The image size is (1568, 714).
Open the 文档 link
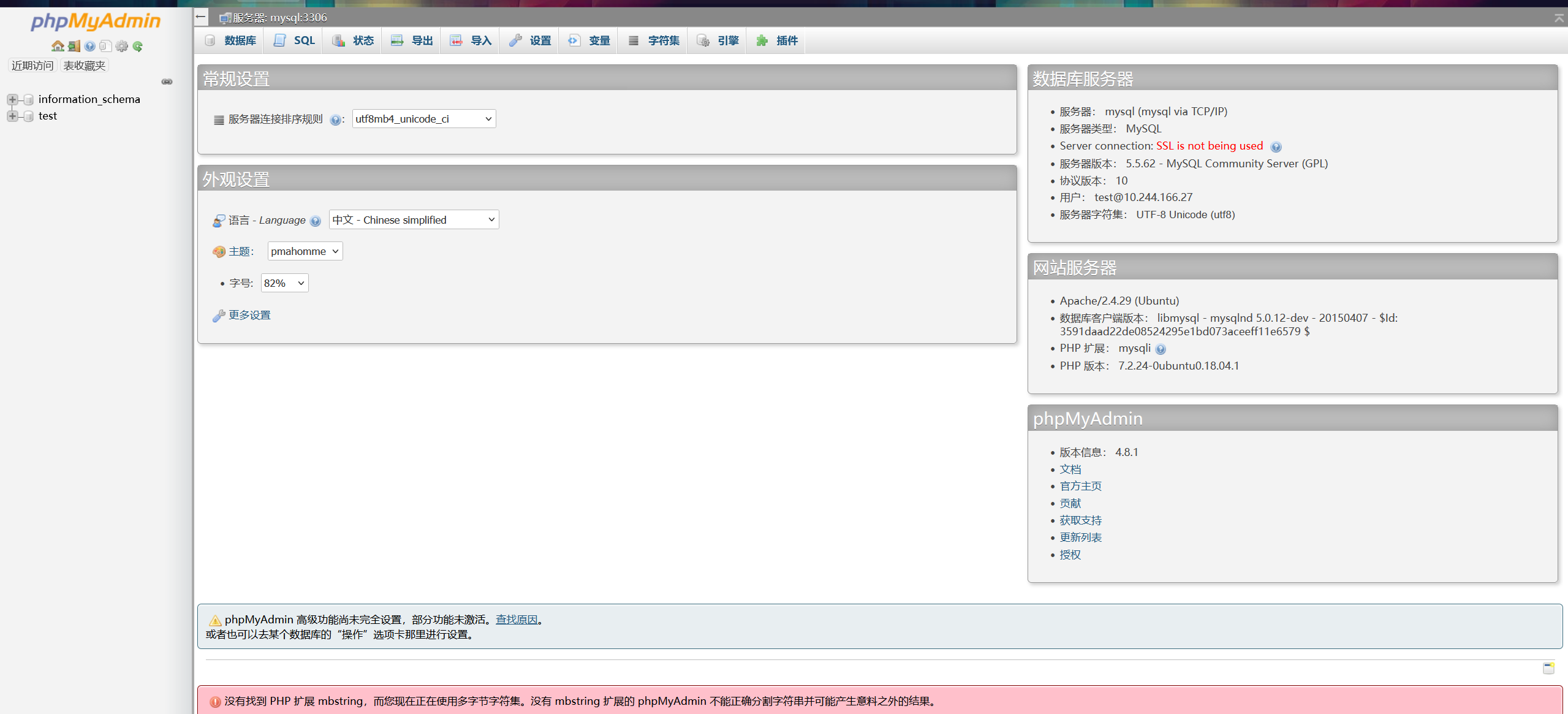coord(1070,469)
